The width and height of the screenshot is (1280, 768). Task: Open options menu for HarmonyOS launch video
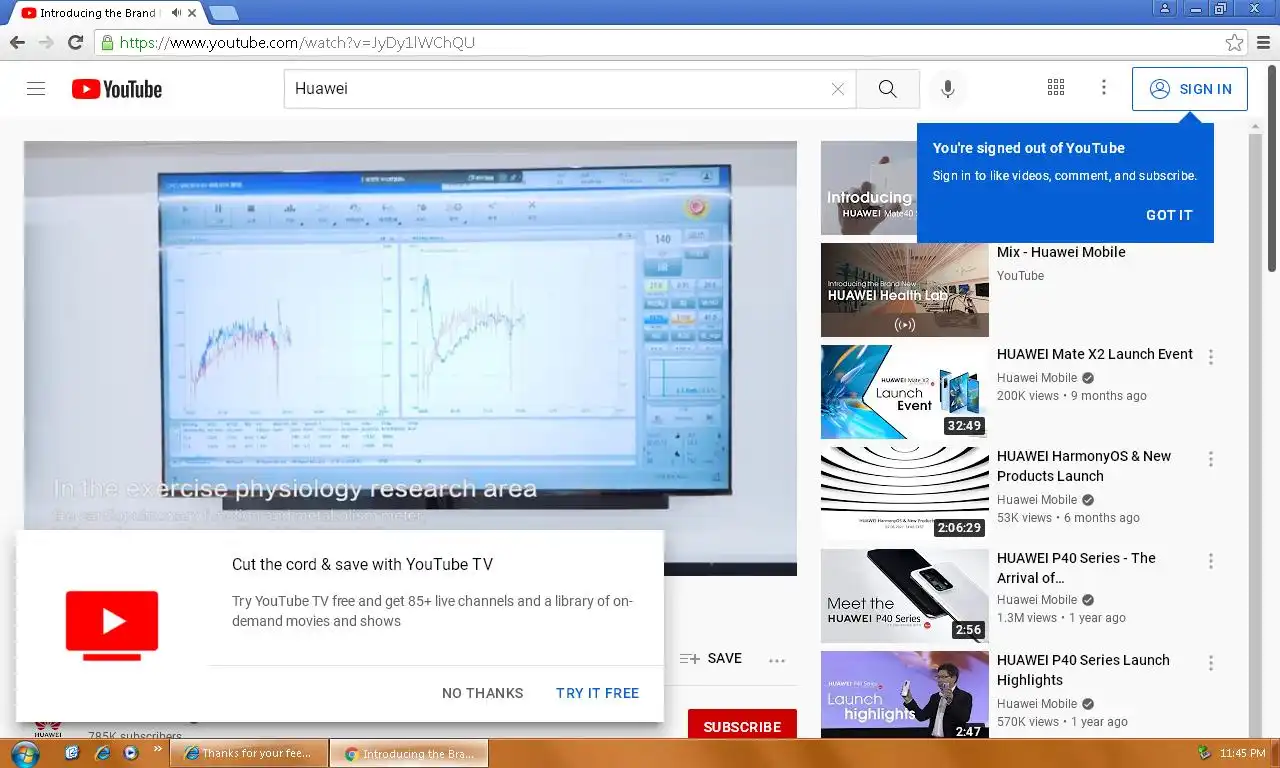coord(1211,459)
